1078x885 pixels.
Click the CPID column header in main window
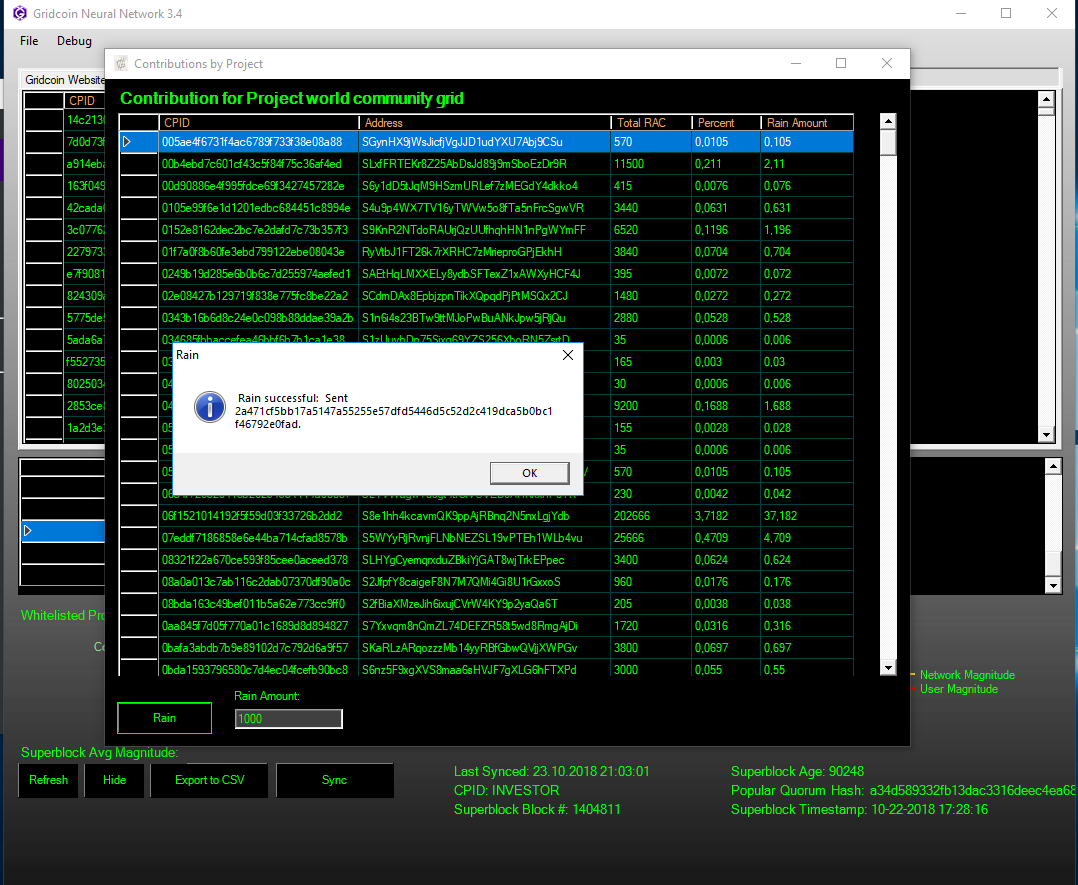[85, 100]
